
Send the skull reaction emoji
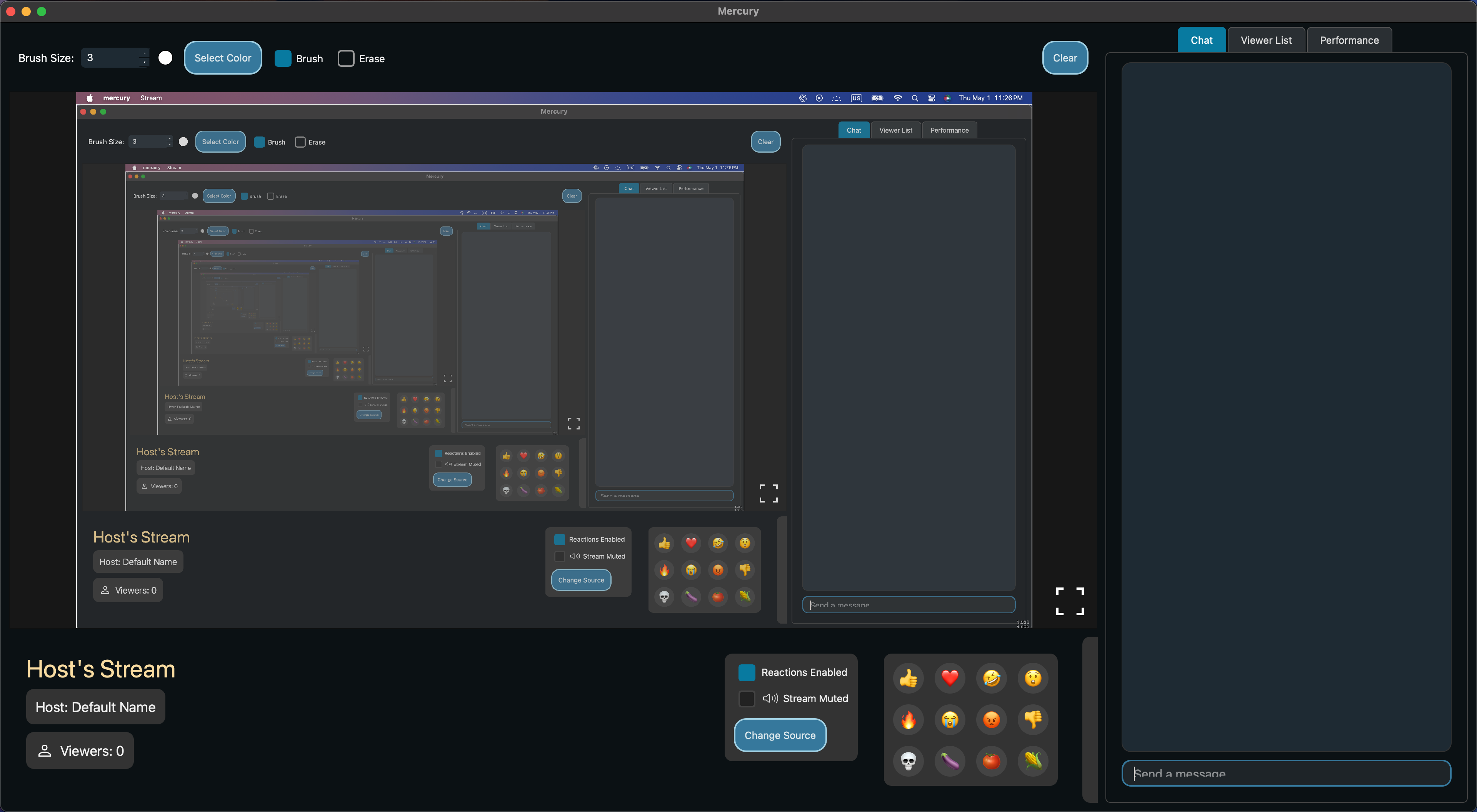[x=909, y=762]
